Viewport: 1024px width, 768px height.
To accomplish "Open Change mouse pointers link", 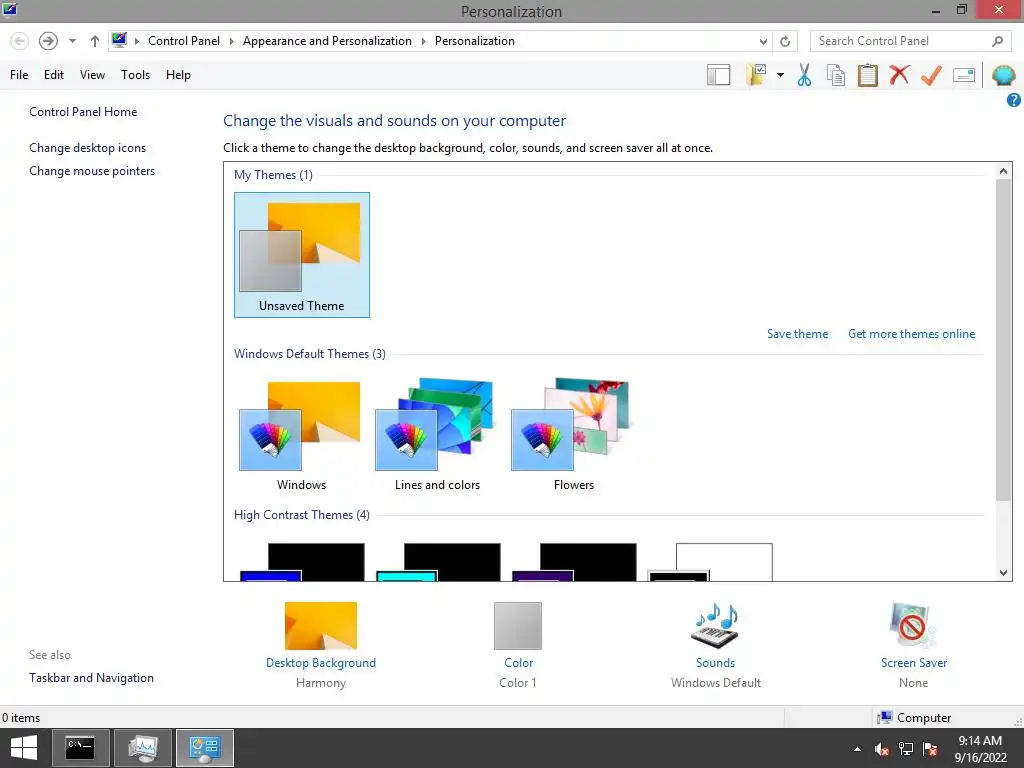I will click(92, 170).
